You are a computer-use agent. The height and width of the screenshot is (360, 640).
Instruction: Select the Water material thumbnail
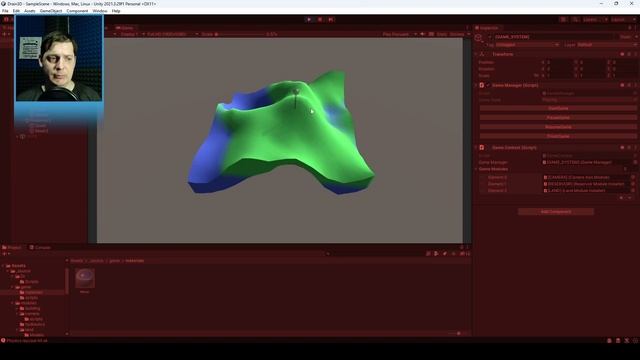[x=85, y=278]
